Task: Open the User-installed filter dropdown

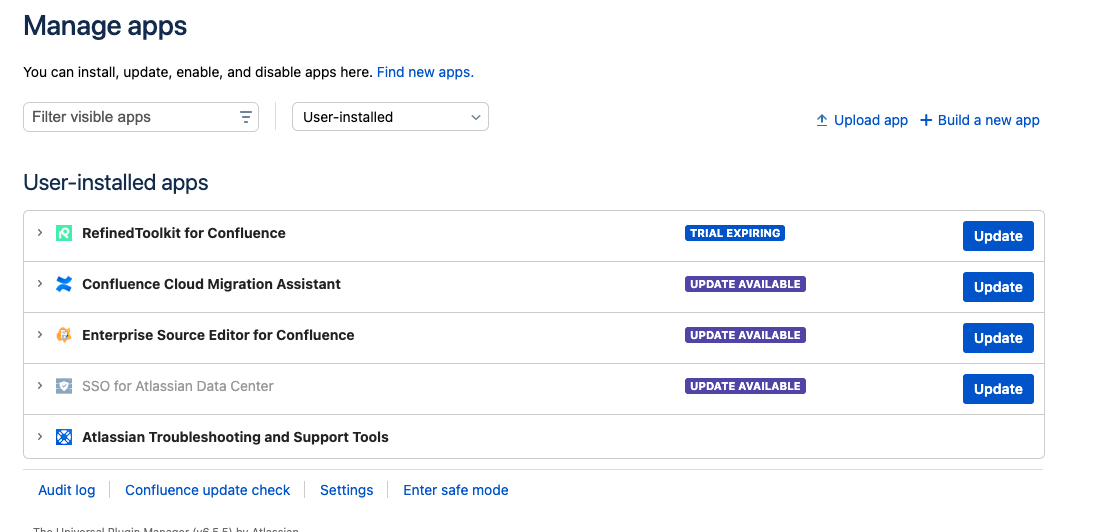Action: tap(390, 117)
